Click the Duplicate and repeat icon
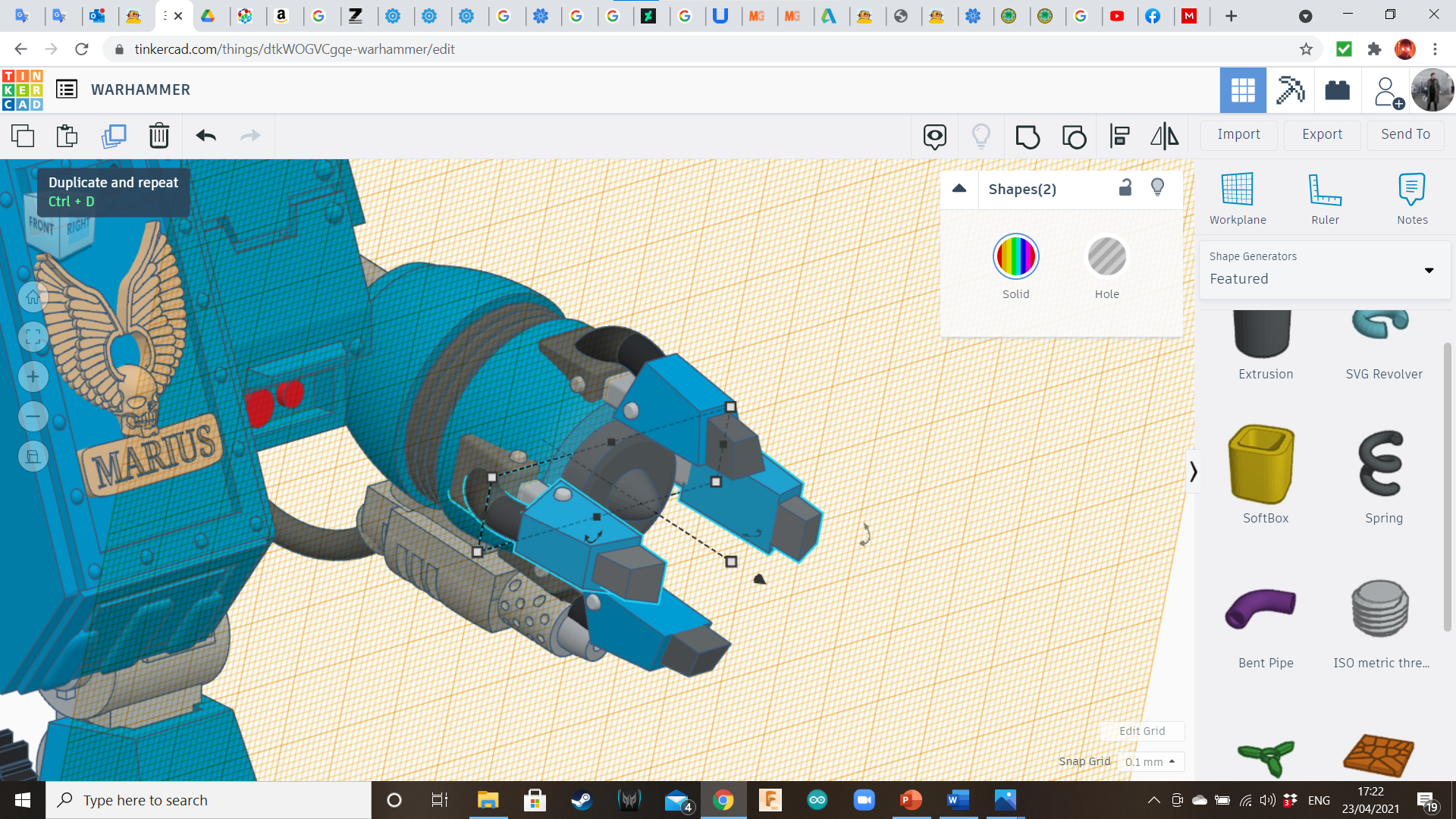The height and width of the screenshot is (819, 1456). coord(114,136)
